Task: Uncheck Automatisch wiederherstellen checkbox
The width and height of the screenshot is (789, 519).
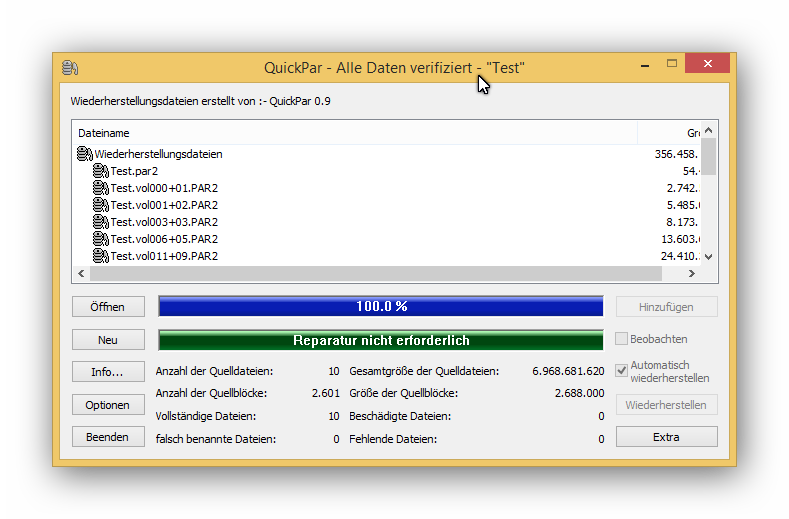Action: click(621, 371)
